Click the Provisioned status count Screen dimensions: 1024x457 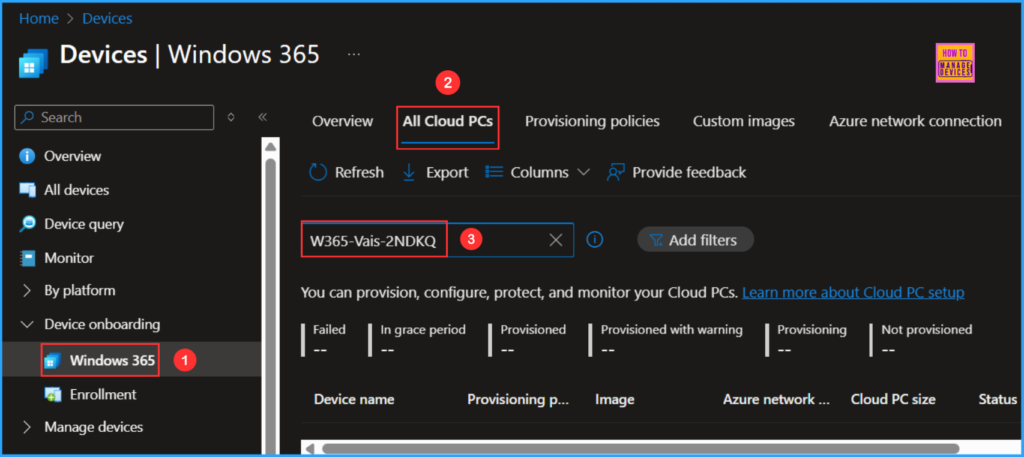click(508, 350)
